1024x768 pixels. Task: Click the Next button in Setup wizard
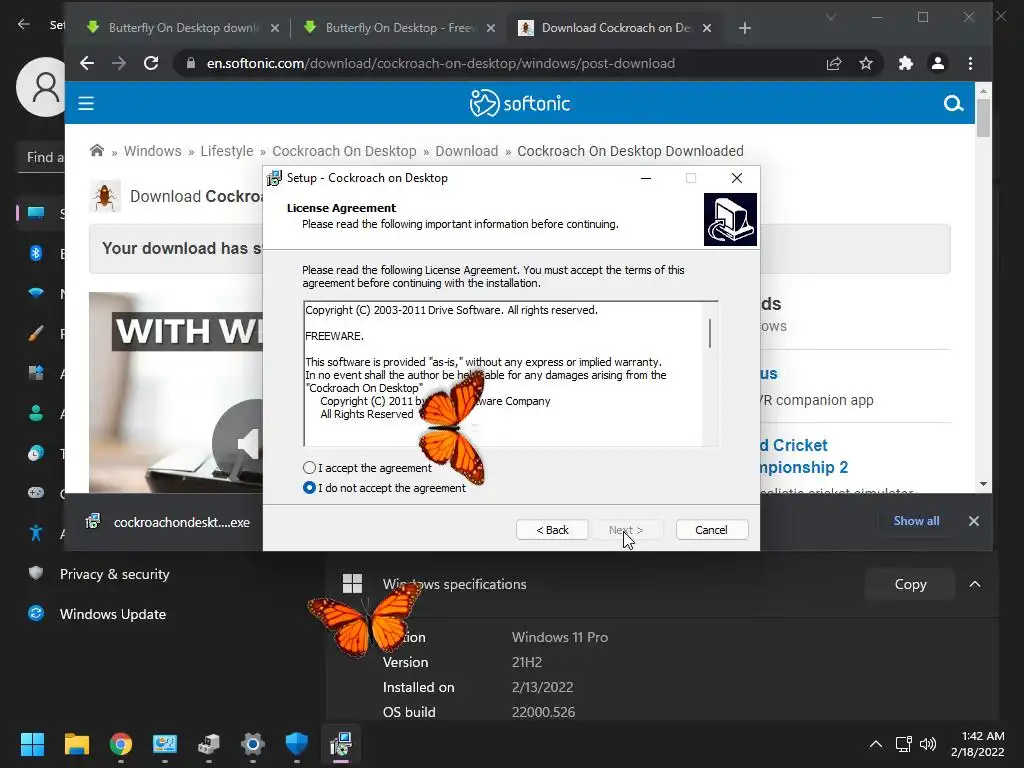click(626, 530)
